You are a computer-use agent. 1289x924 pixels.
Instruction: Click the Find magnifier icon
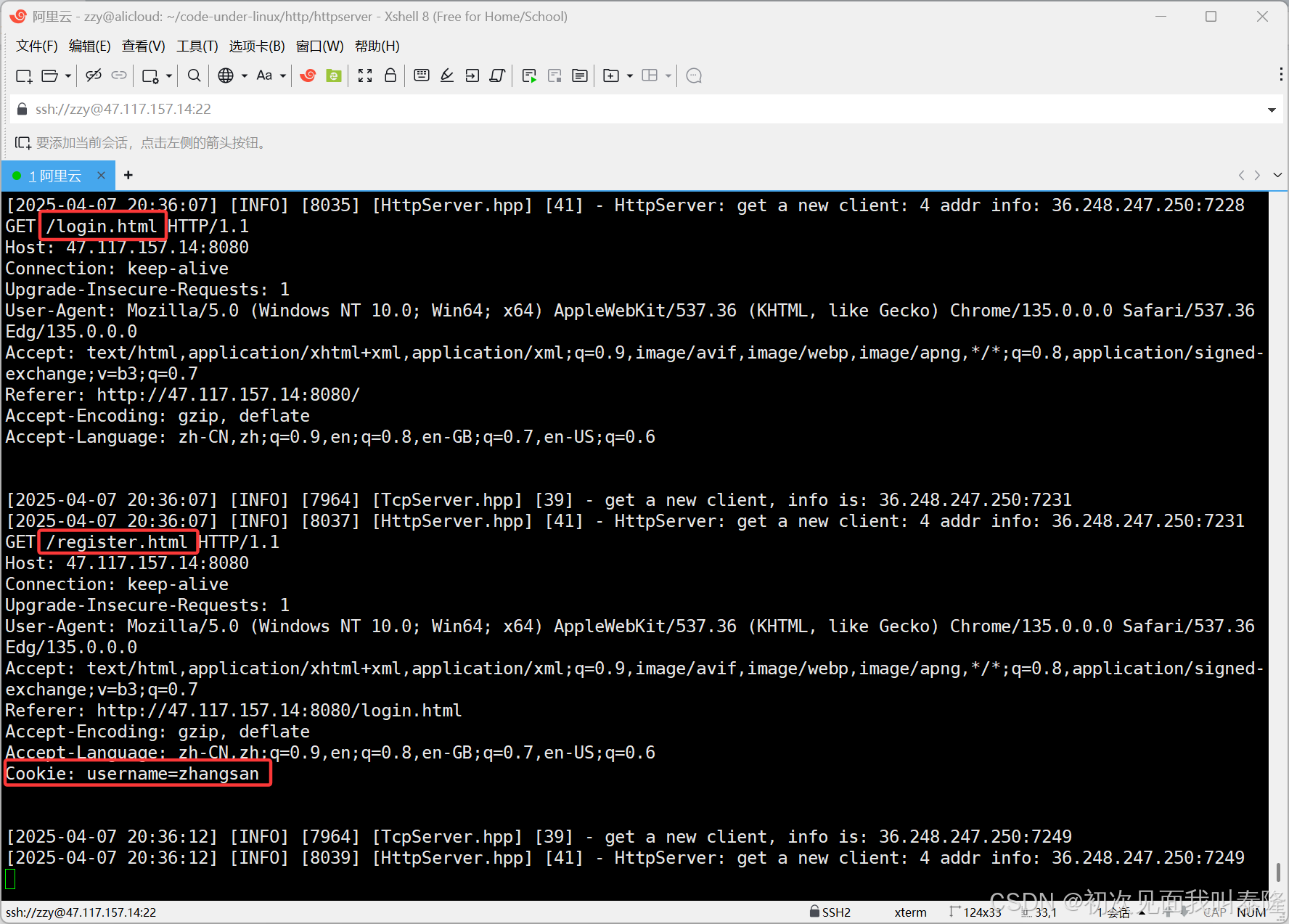[194, 75]
